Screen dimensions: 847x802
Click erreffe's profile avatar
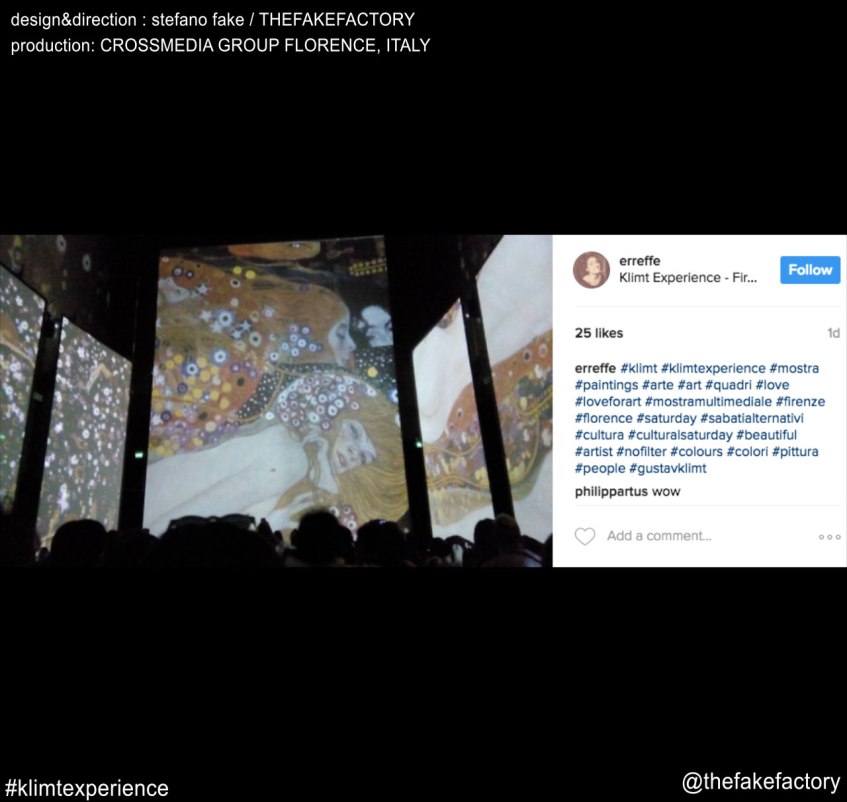coord(591,269)
